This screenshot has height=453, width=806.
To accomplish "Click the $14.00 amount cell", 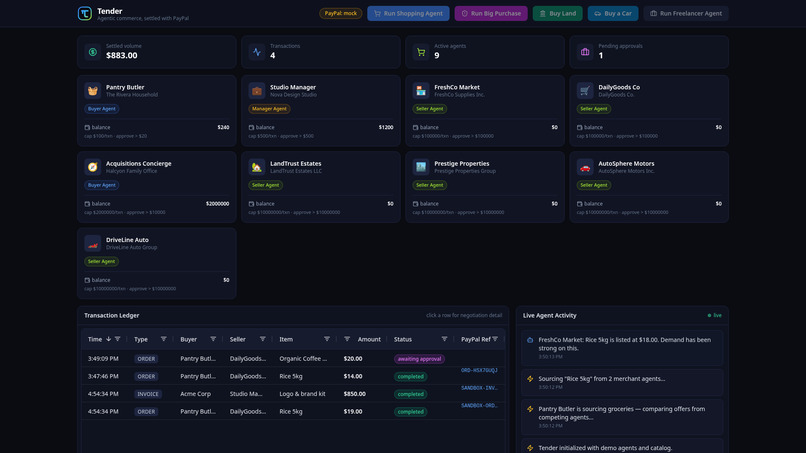I will click(353, 376).
